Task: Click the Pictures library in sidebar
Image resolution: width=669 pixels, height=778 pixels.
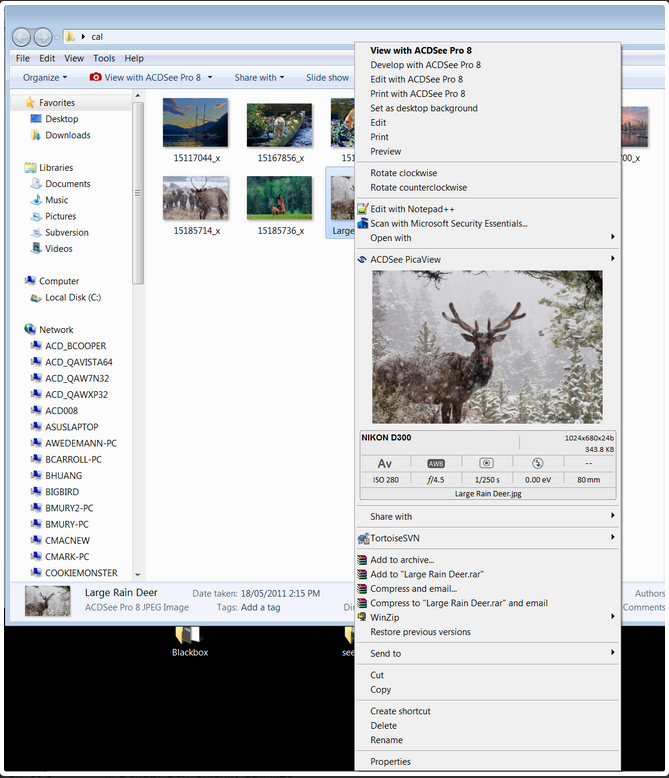Action: 60,216
